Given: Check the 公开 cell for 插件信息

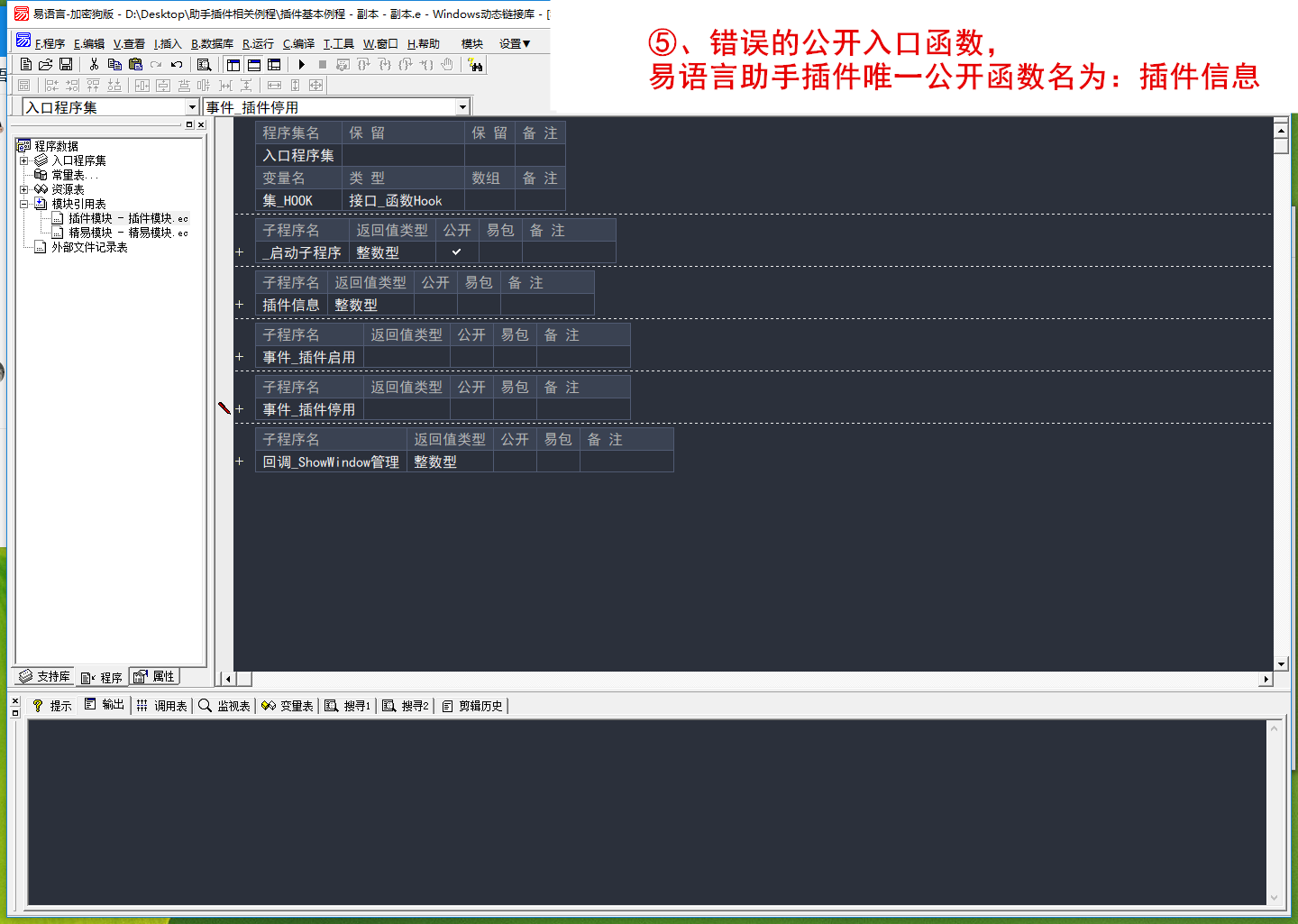Looking at the screenshot, I should click(435, 305).
